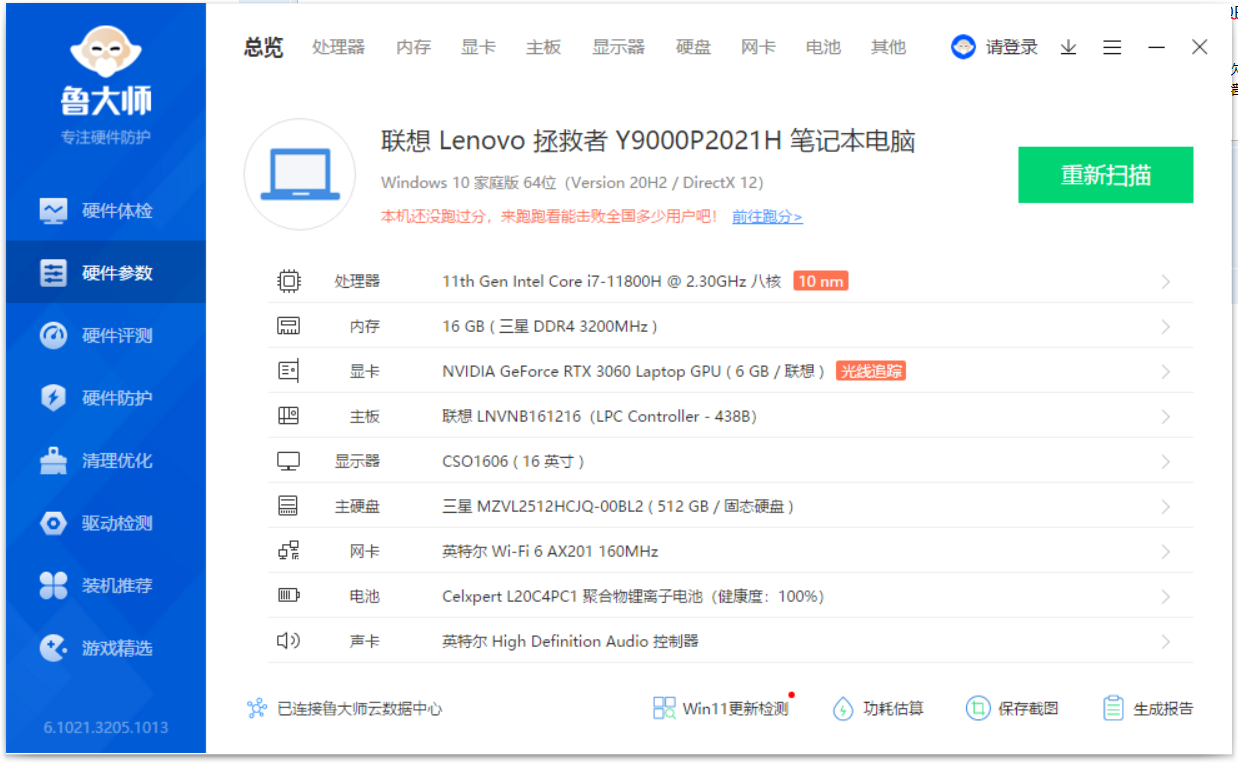Switch to the top 电池 tab
Image resolution: width=1238 pixels, height=765 pixels.
[x=823, y=47]
